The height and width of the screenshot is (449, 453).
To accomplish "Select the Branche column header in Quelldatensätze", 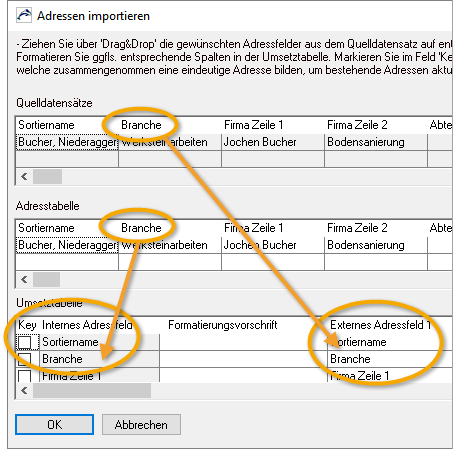I will click(141, 125).
